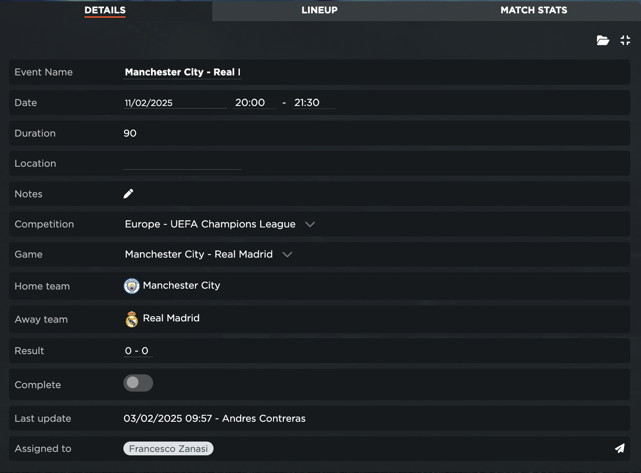Click the start time 20:00 field
Image resolution: width=641 pixels, height=473 pixels.
[x=255, y=103]
